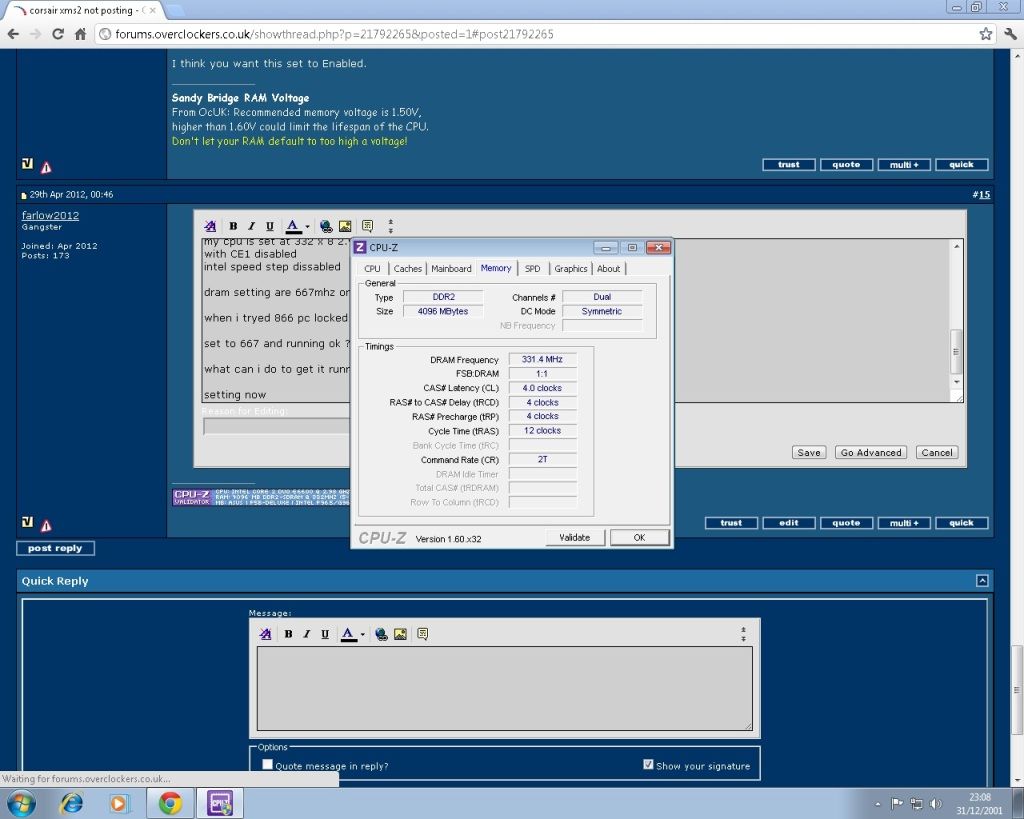The image size is (1024, 819).
Task: Open the farlow2012 user profile link
Action: pyautogui.click(x=50, y=216)
